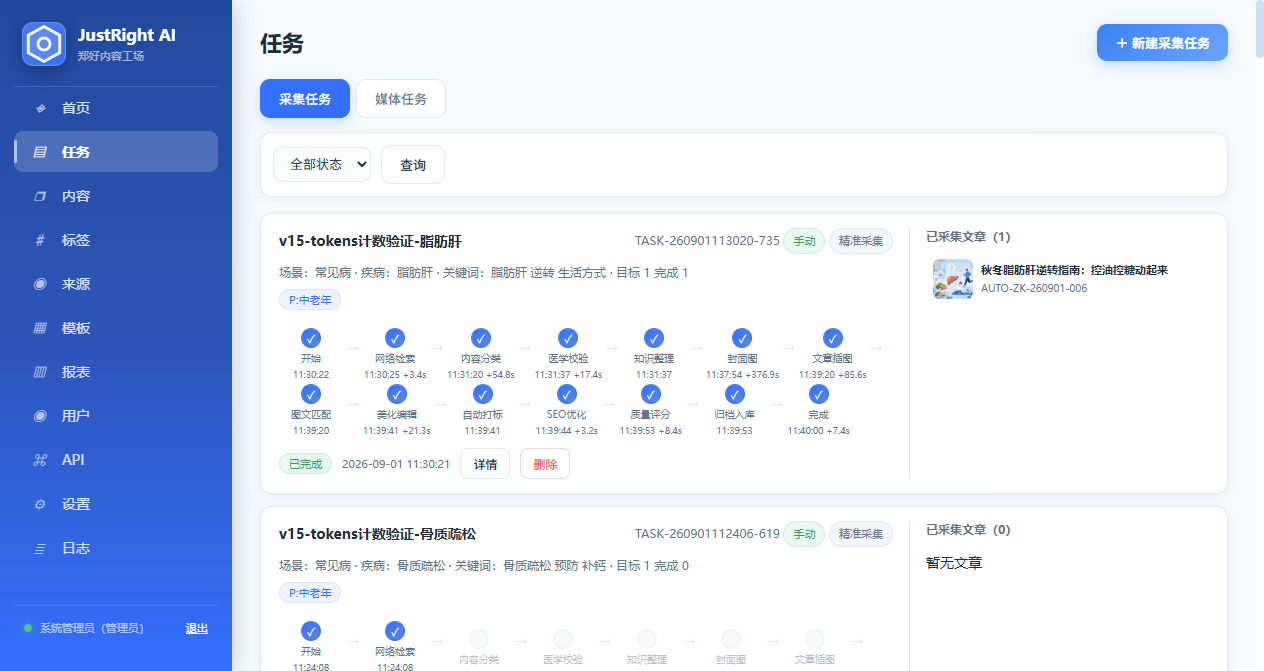The width and height of the screenshot is (1264, 671).
Task: Click the API command icon in sidebar
Action: [40, 460]
